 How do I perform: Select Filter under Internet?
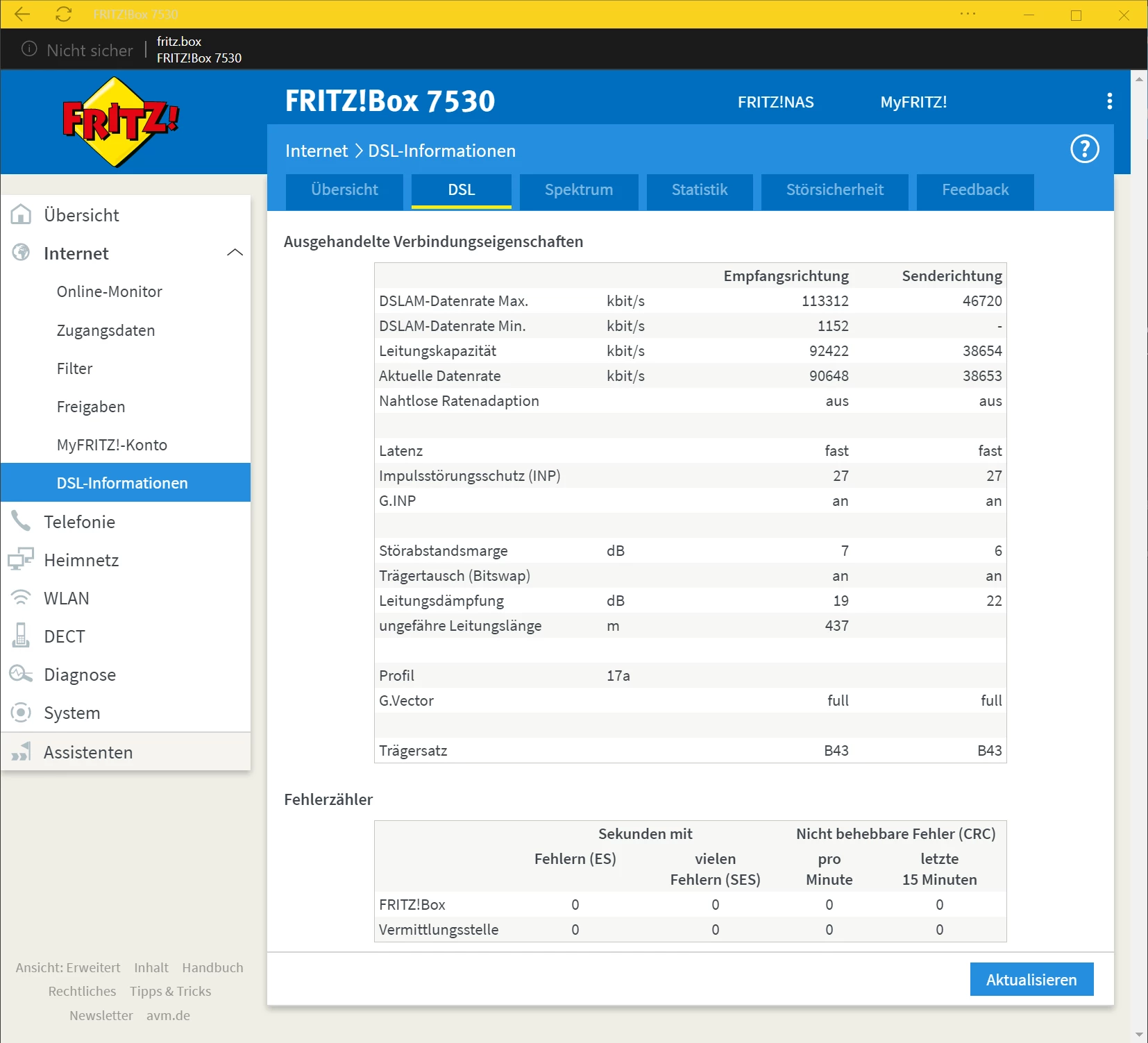click(75, 368)
